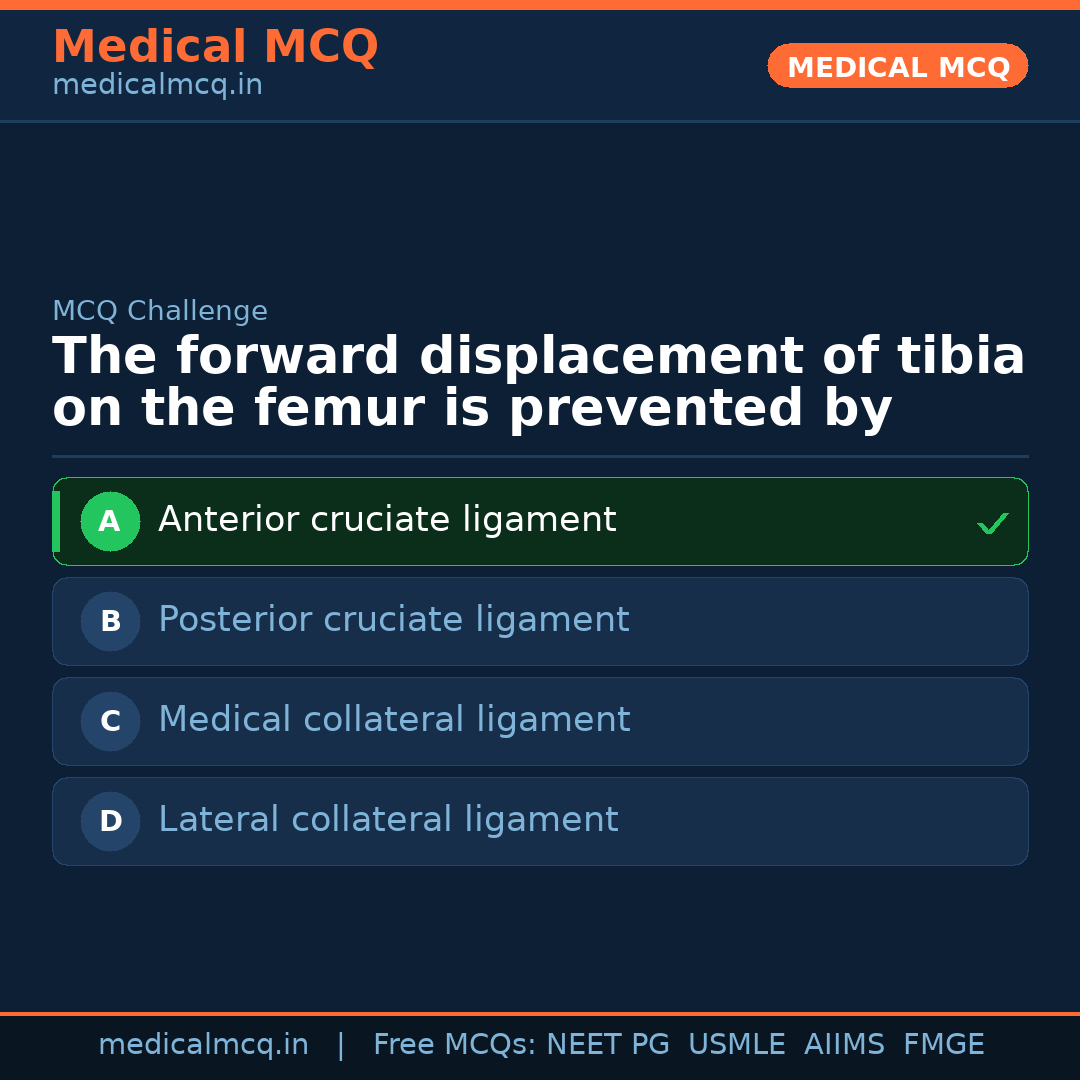Click the circled letter D badge
This screenshot has height=1080, width=1080.
(110, 821)
